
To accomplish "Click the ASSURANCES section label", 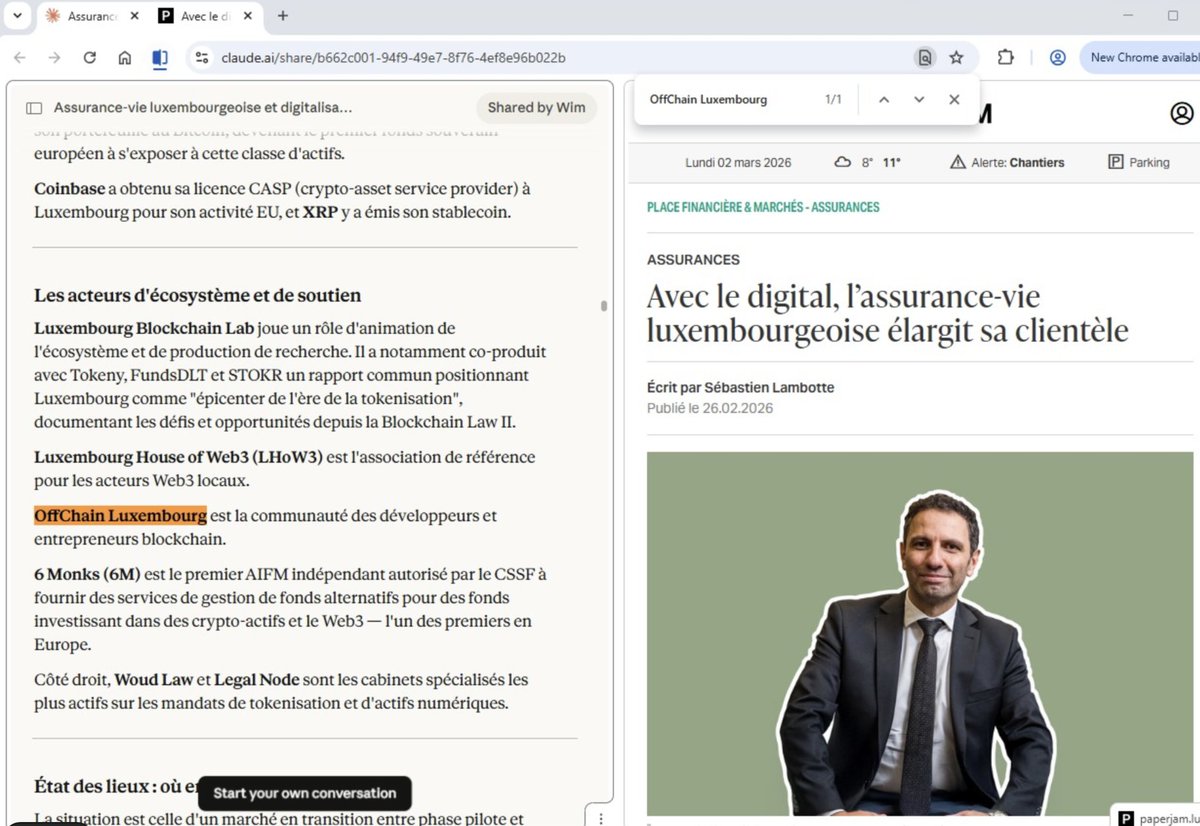I will pos(693,260).
